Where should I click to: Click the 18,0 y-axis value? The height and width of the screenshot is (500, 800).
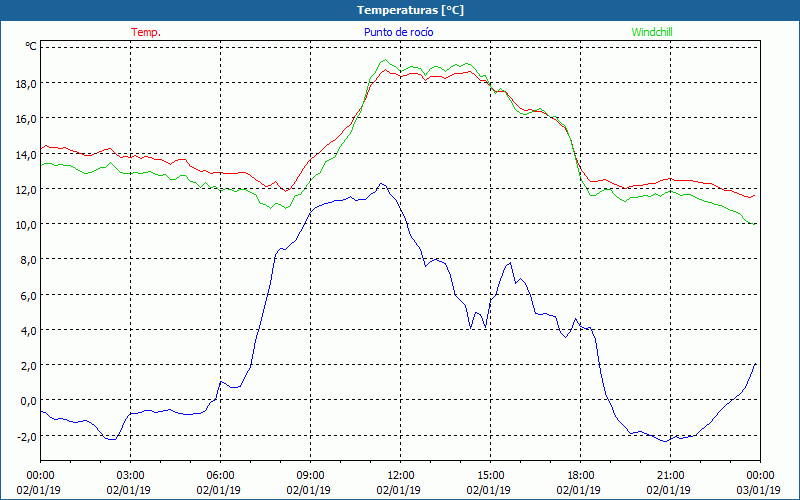(x=26, y=84)
